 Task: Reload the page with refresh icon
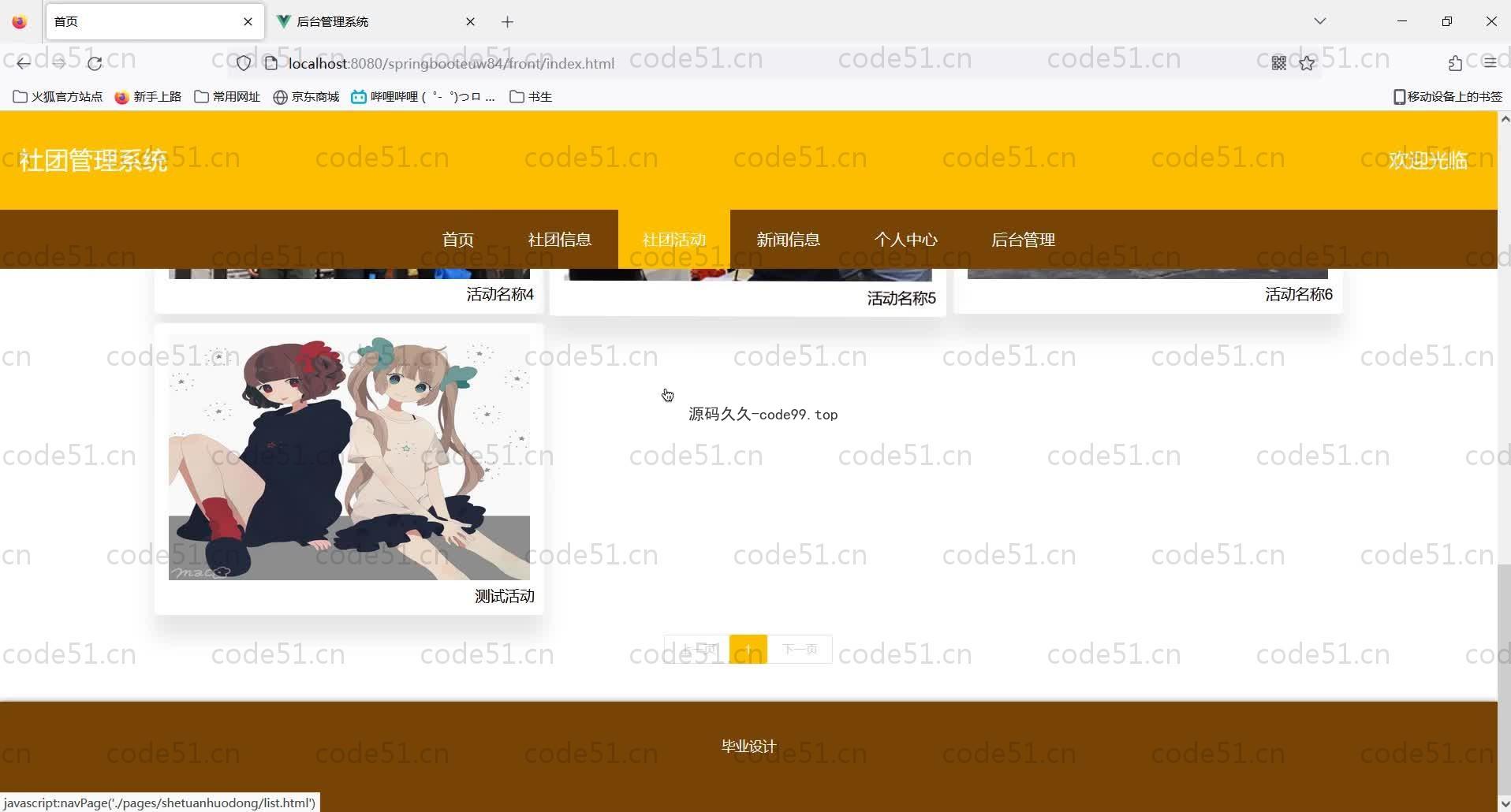click(95, 63)
